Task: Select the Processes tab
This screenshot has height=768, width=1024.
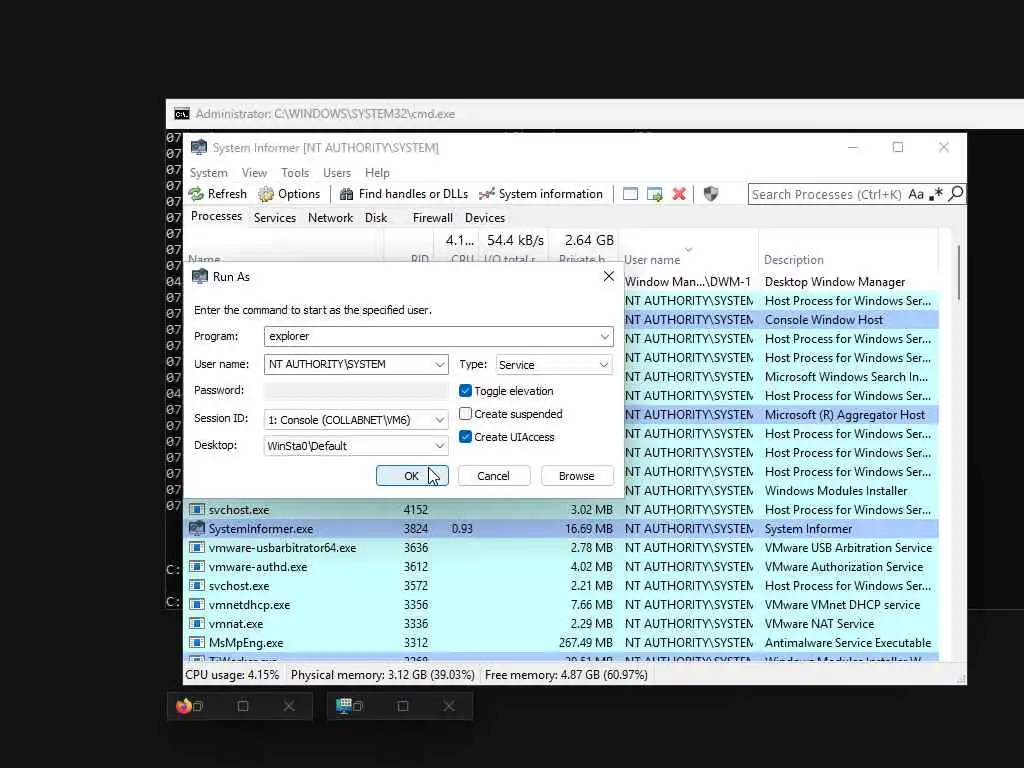Action: (216, 216)
